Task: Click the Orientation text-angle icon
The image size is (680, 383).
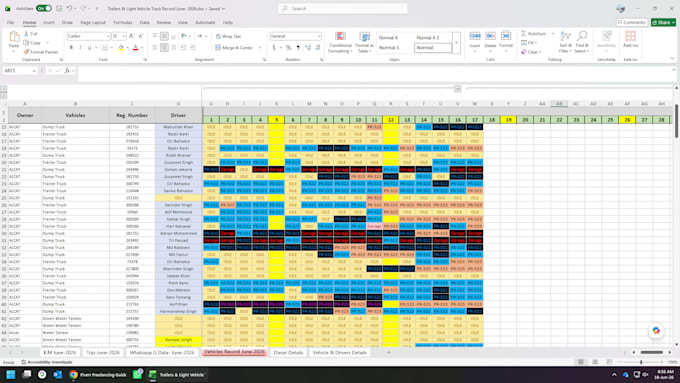Action: pyautogui.click(x=184, y=36)
